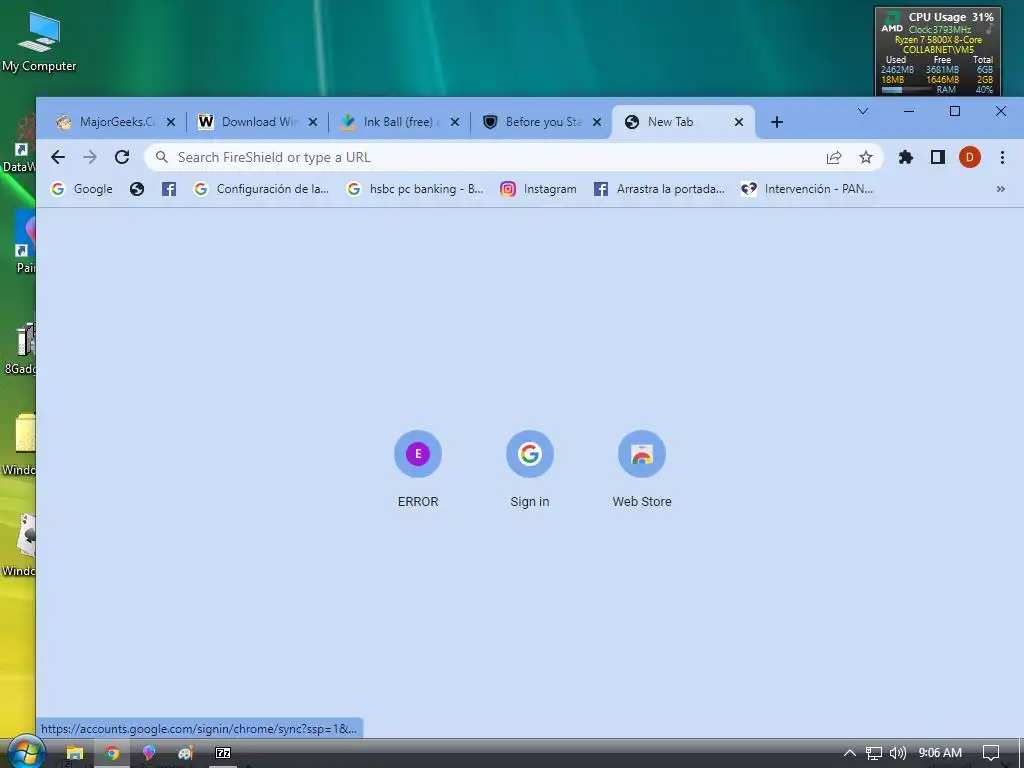Image resolution: width=1024 pixels, height=768 pixels.
Task: Share this page via the share icon
Action: click(834, 157)
